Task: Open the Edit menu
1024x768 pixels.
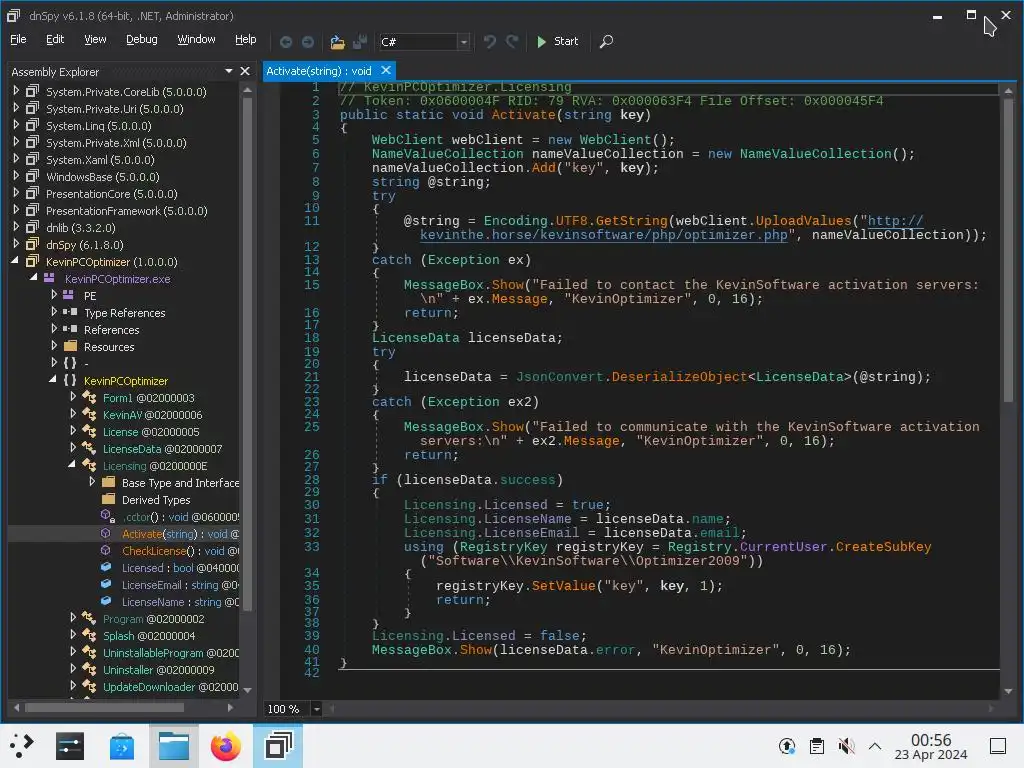Action: (x=55, y=39)
